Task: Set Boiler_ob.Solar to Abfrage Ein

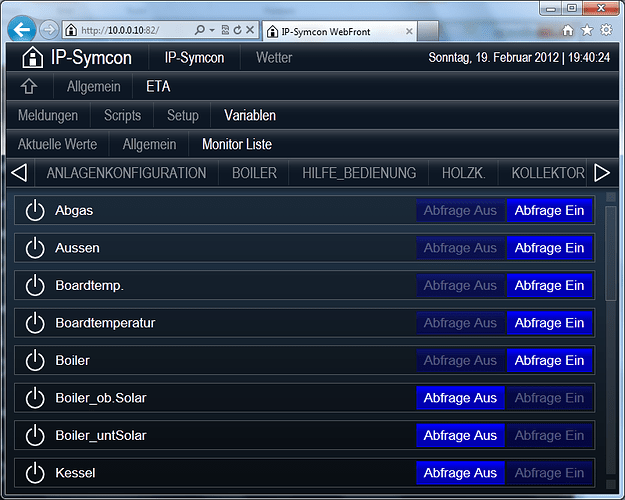Action: [x=549, y=398]
